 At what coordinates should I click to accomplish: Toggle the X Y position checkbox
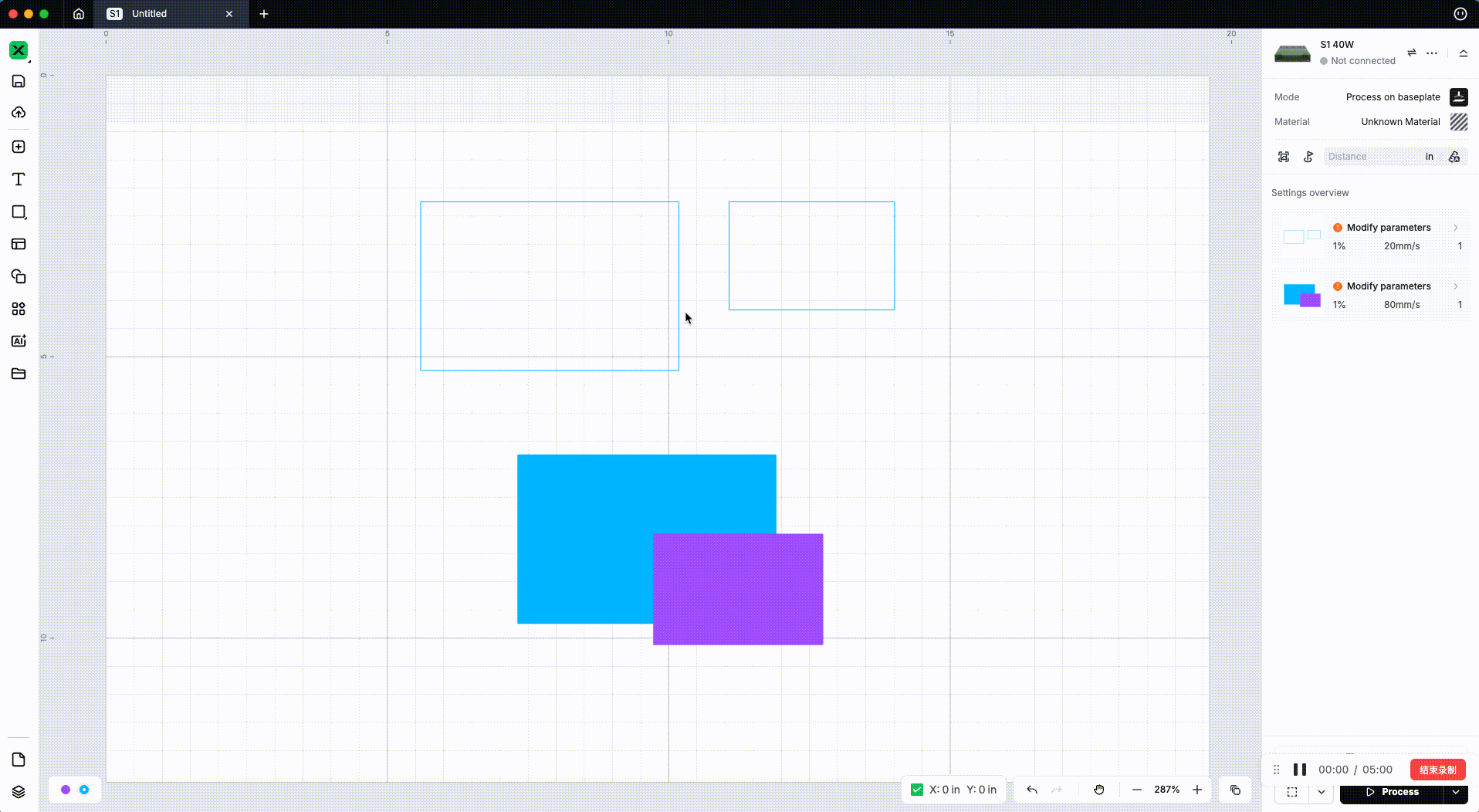pyautogui.click(x=917, y=790)
